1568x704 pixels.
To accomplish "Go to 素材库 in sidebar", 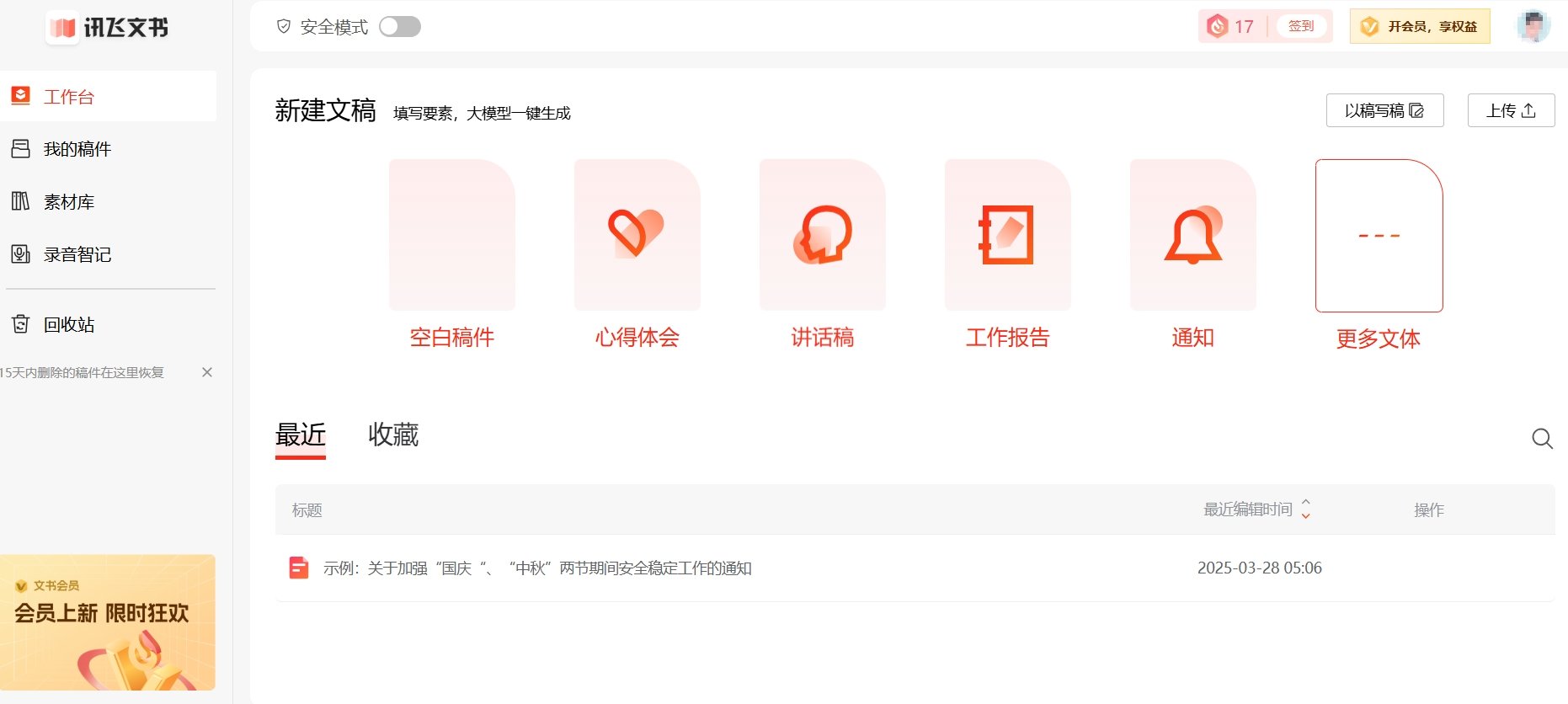I will [69, 202].
